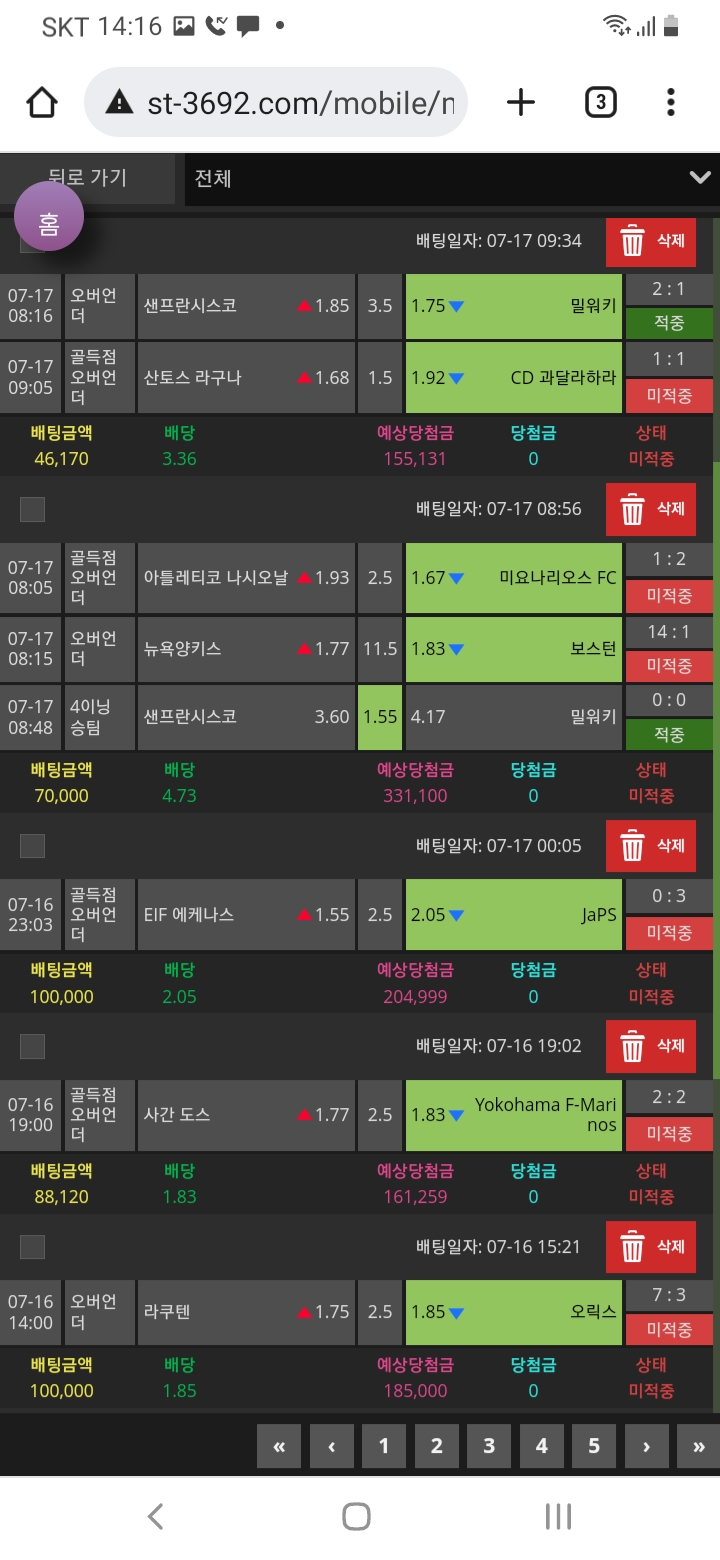Viewport: 720px width, 1560px height.
Task: Open the browser three-dot menu
Action: 671,102
